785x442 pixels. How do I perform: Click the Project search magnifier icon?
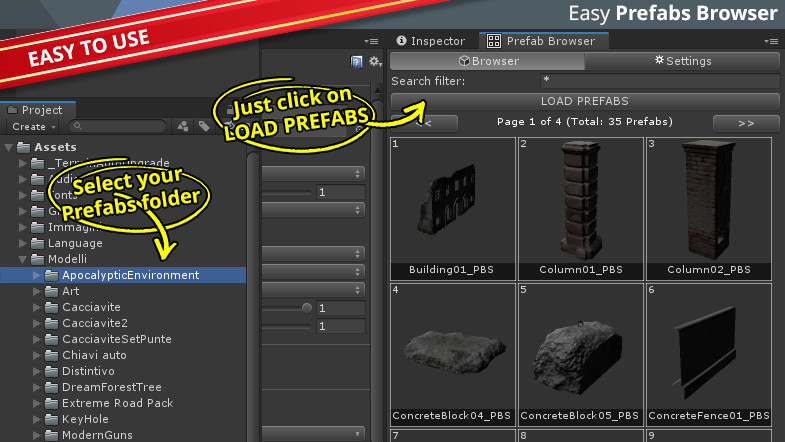[78, 126]
